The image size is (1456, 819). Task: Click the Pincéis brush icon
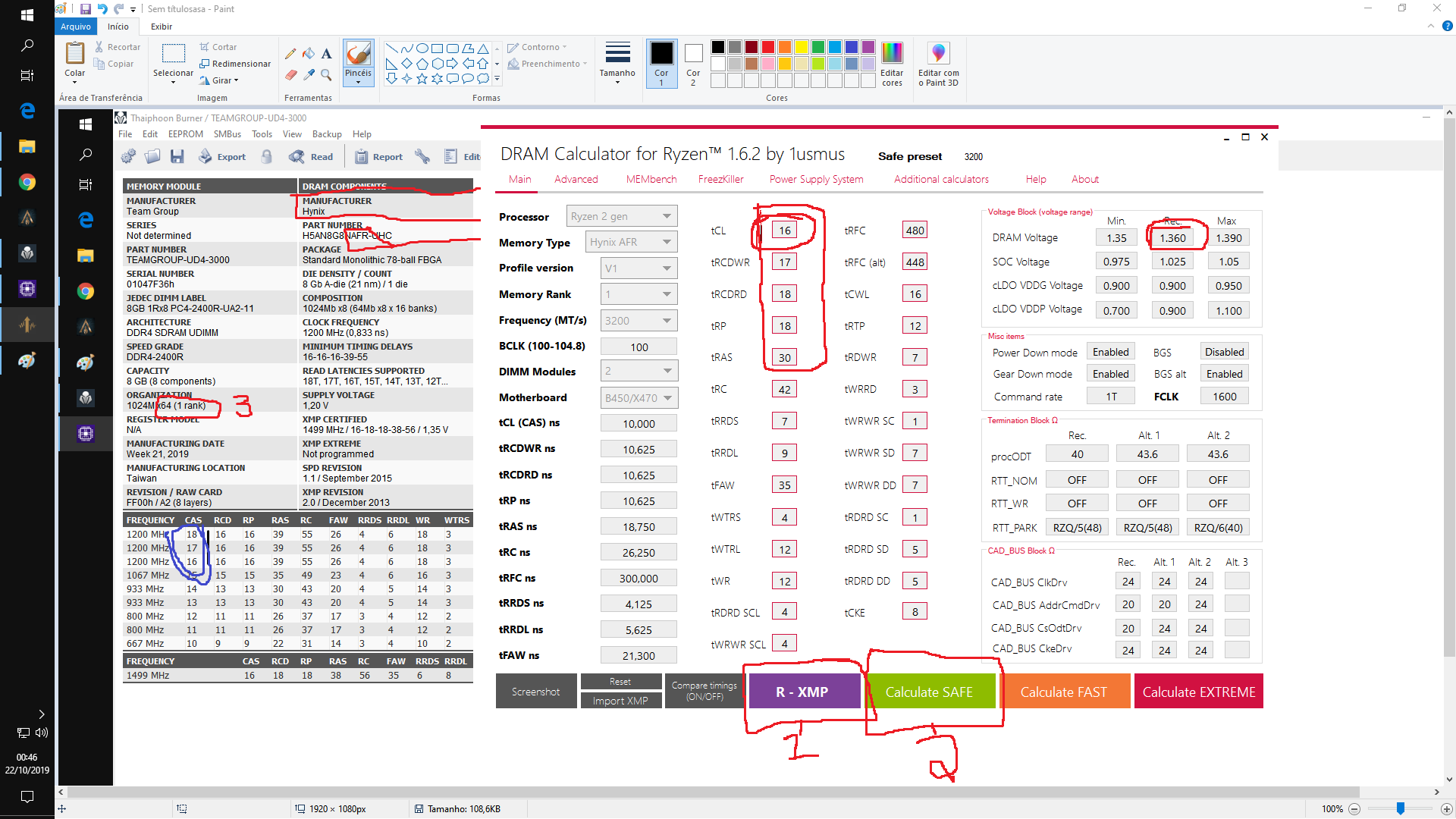tap(358, 54)
